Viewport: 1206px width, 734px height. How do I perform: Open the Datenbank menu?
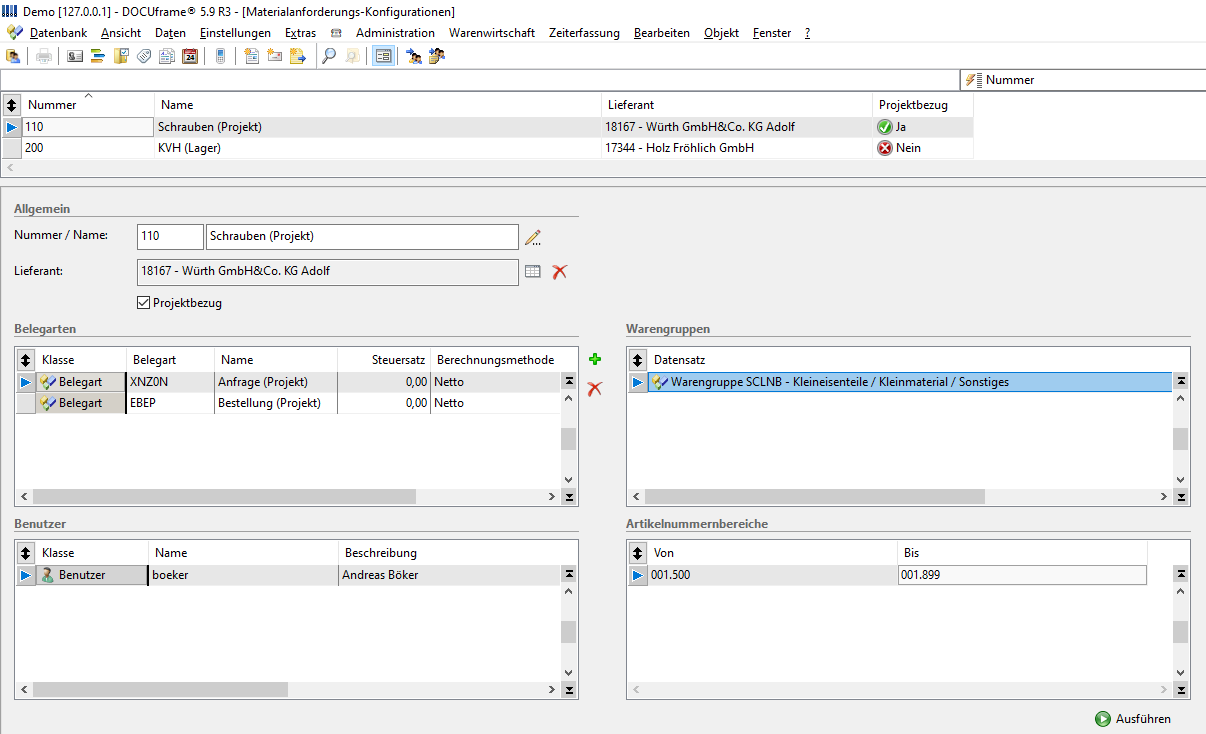(x=58, y=33)
